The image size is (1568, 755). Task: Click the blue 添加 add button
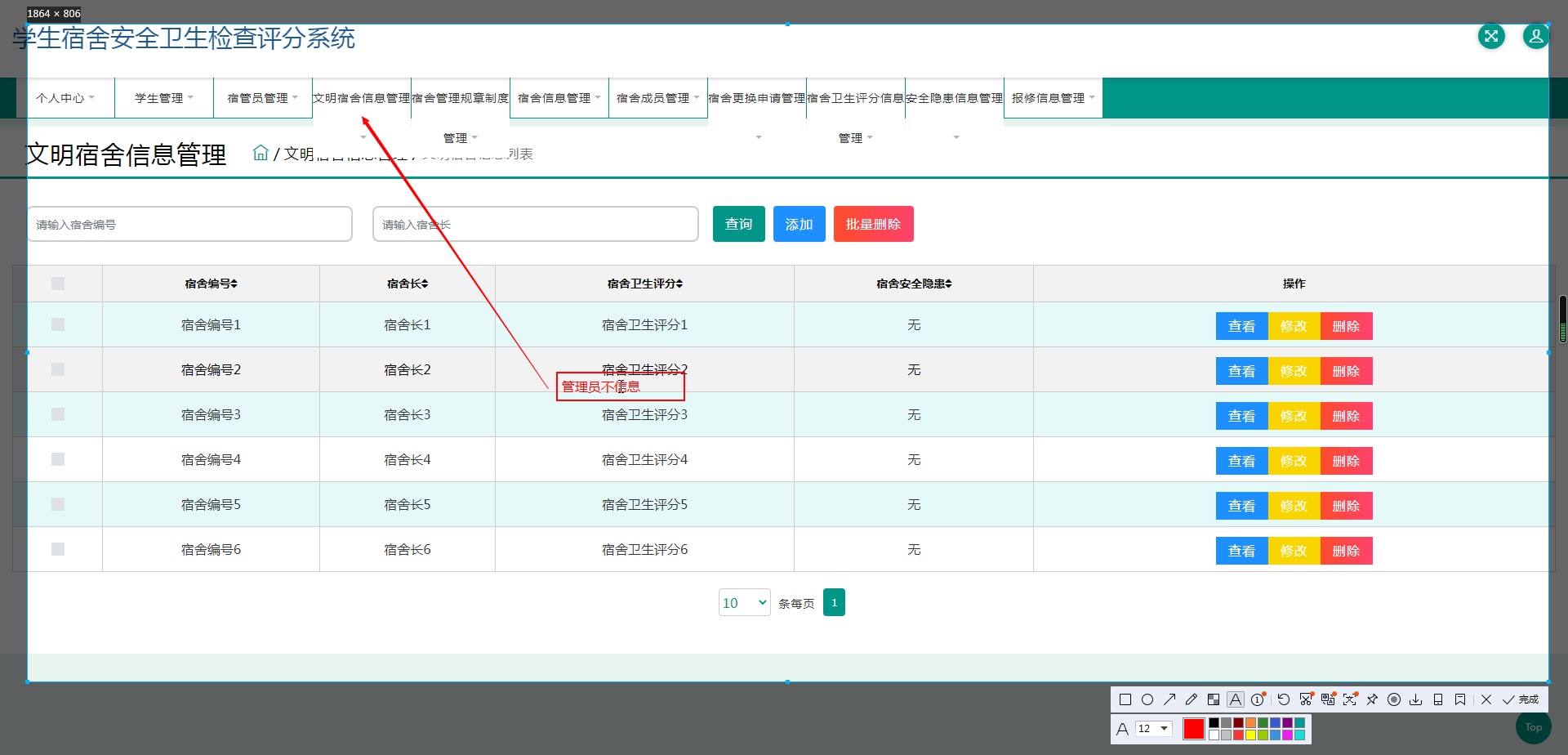[x=800, y=224]
